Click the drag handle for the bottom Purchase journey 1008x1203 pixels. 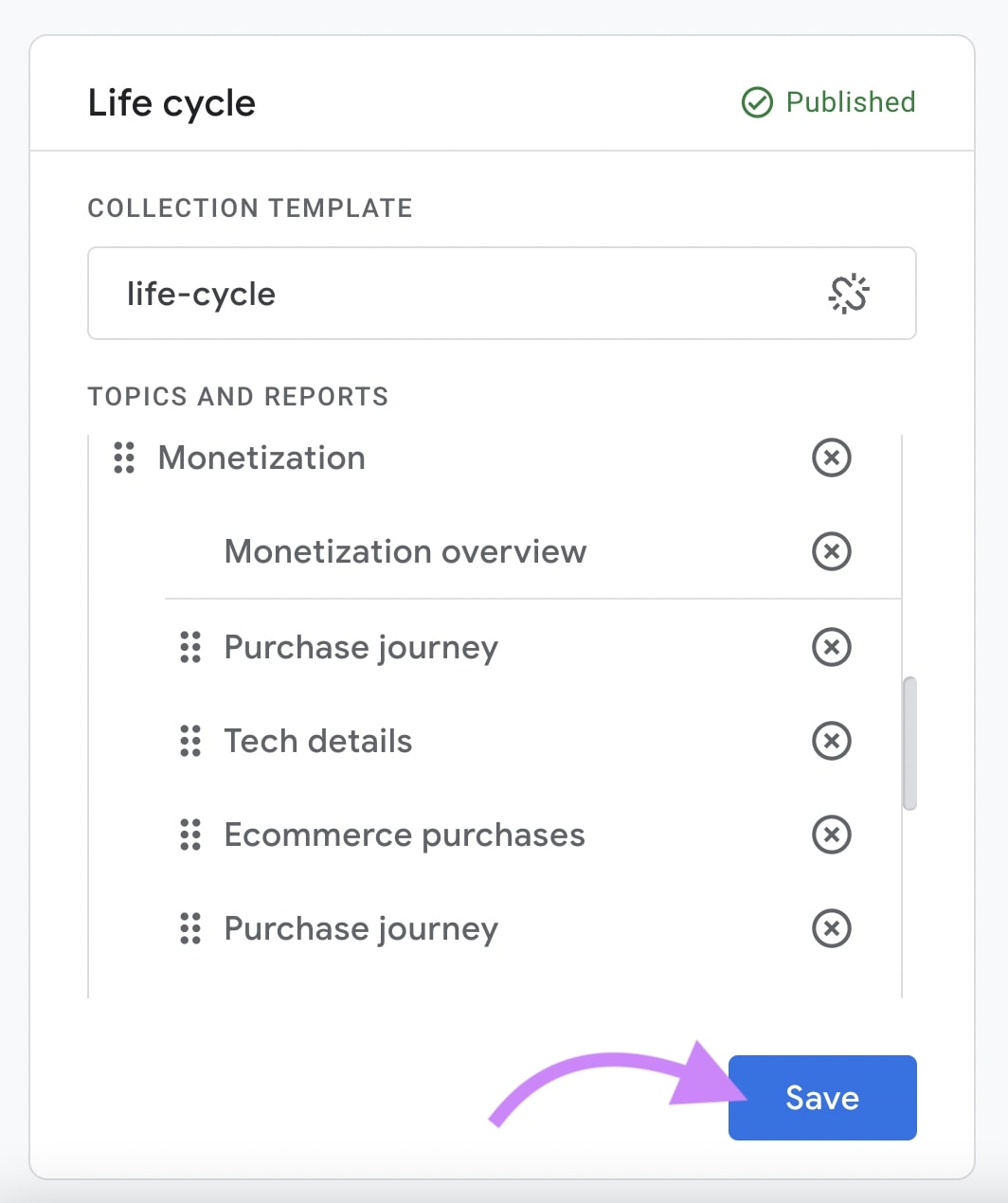pos(189,928)
